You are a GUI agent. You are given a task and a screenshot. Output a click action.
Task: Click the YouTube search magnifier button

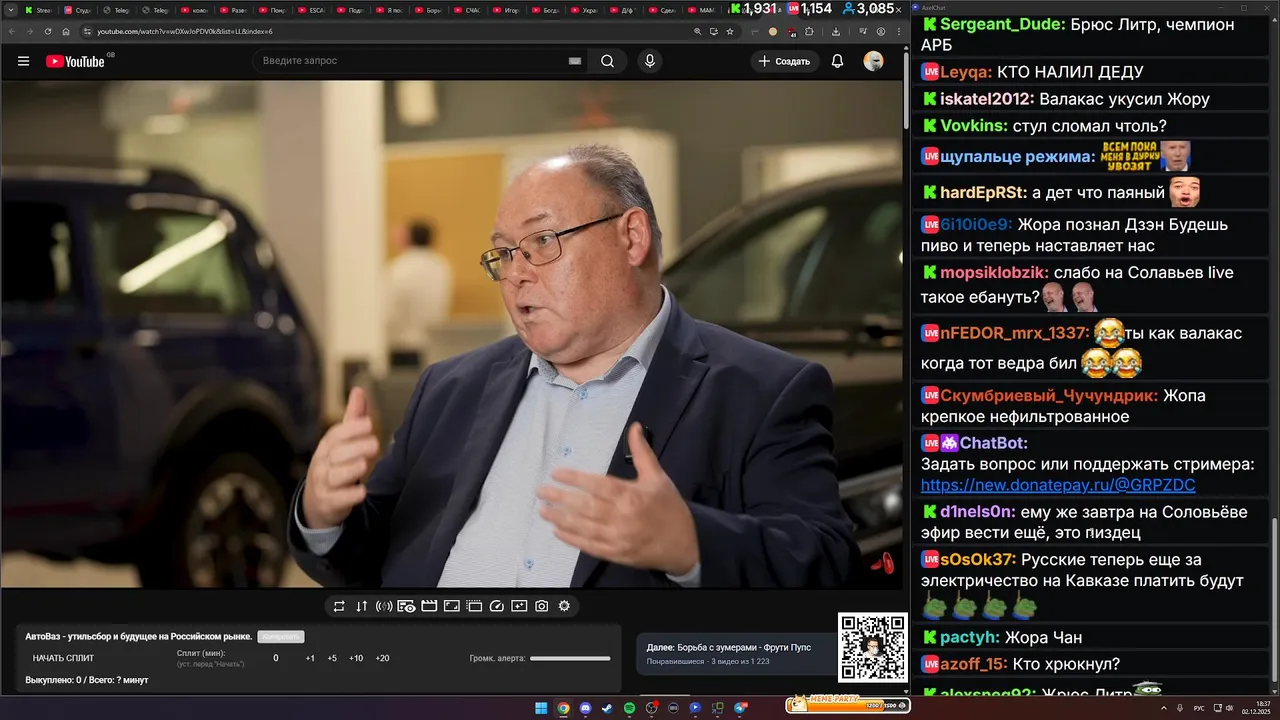[608, 61]
